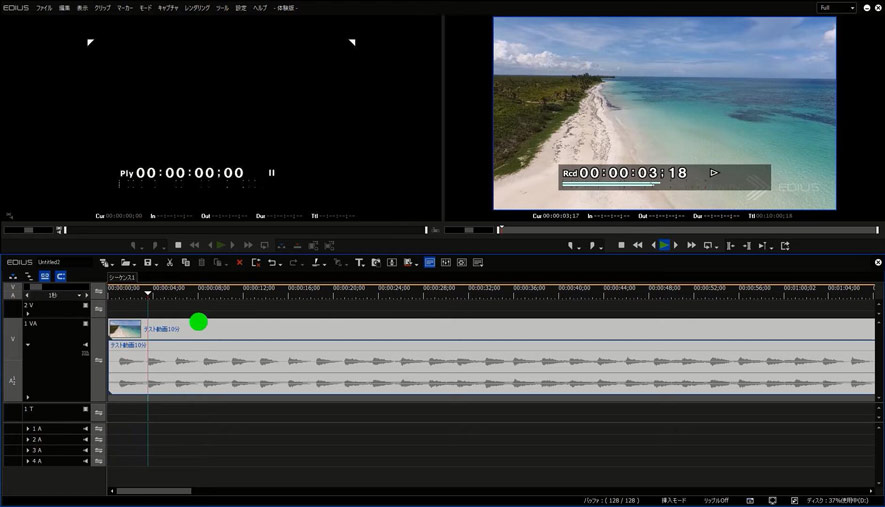
Task: Open the マーカー (Marker) menu
Action: pyautogui.click(x=125, y=8)
